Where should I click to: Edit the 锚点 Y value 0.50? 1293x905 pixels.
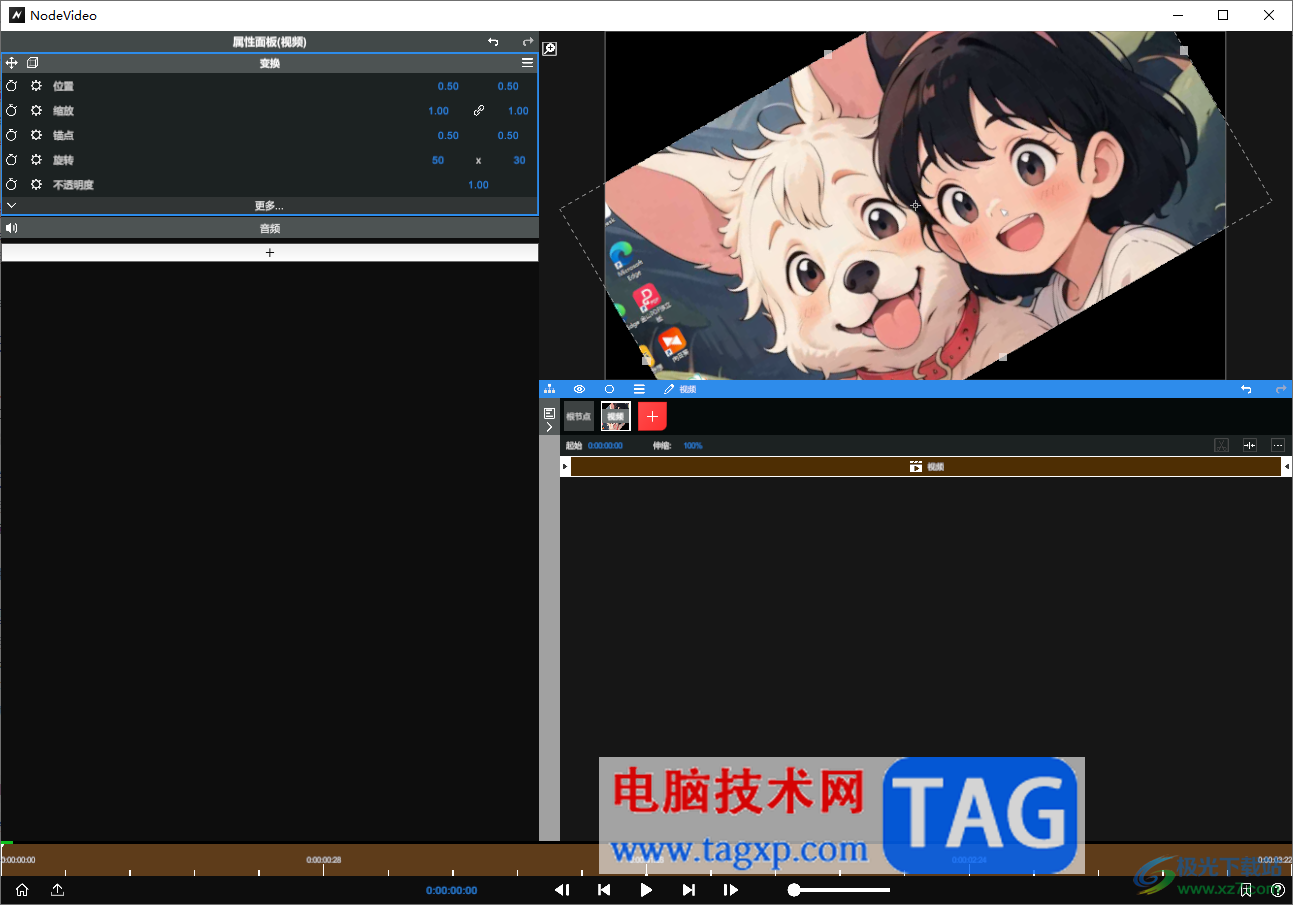pyautogui.click(x=508, y=135)
